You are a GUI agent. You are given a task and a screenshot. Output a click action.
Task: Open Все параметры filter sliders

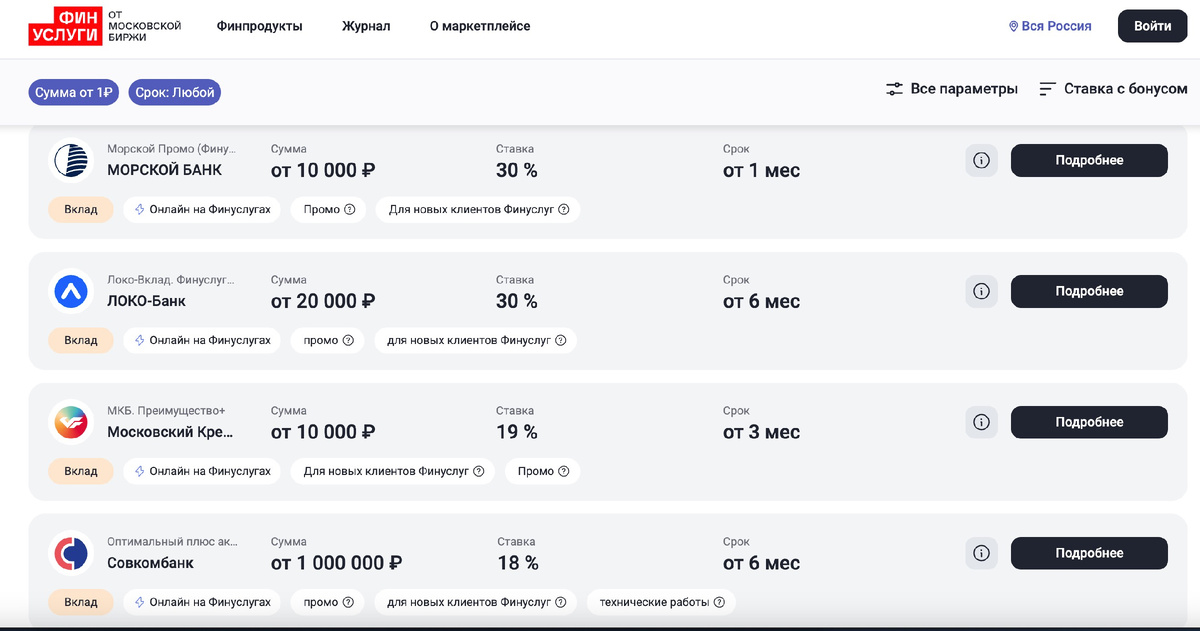952,89
